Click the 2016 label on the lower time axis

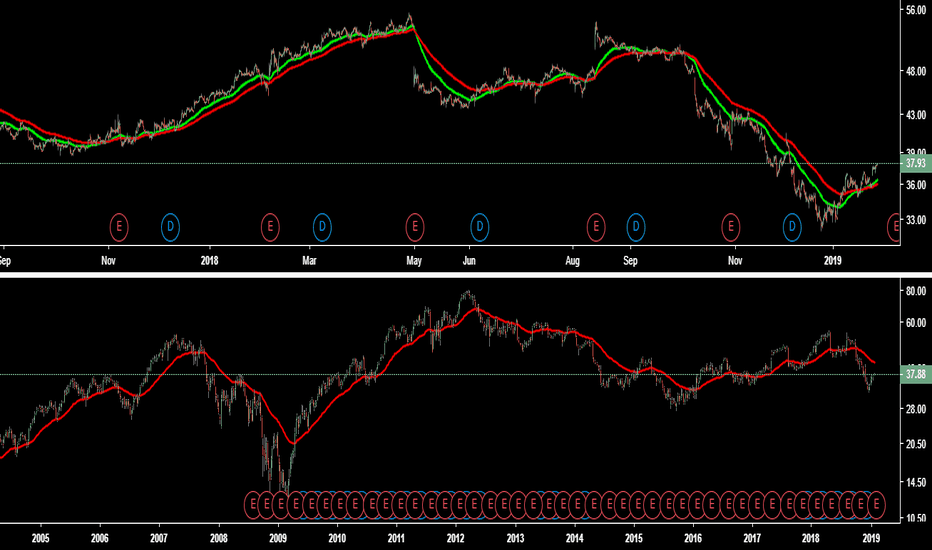(693, 538)
